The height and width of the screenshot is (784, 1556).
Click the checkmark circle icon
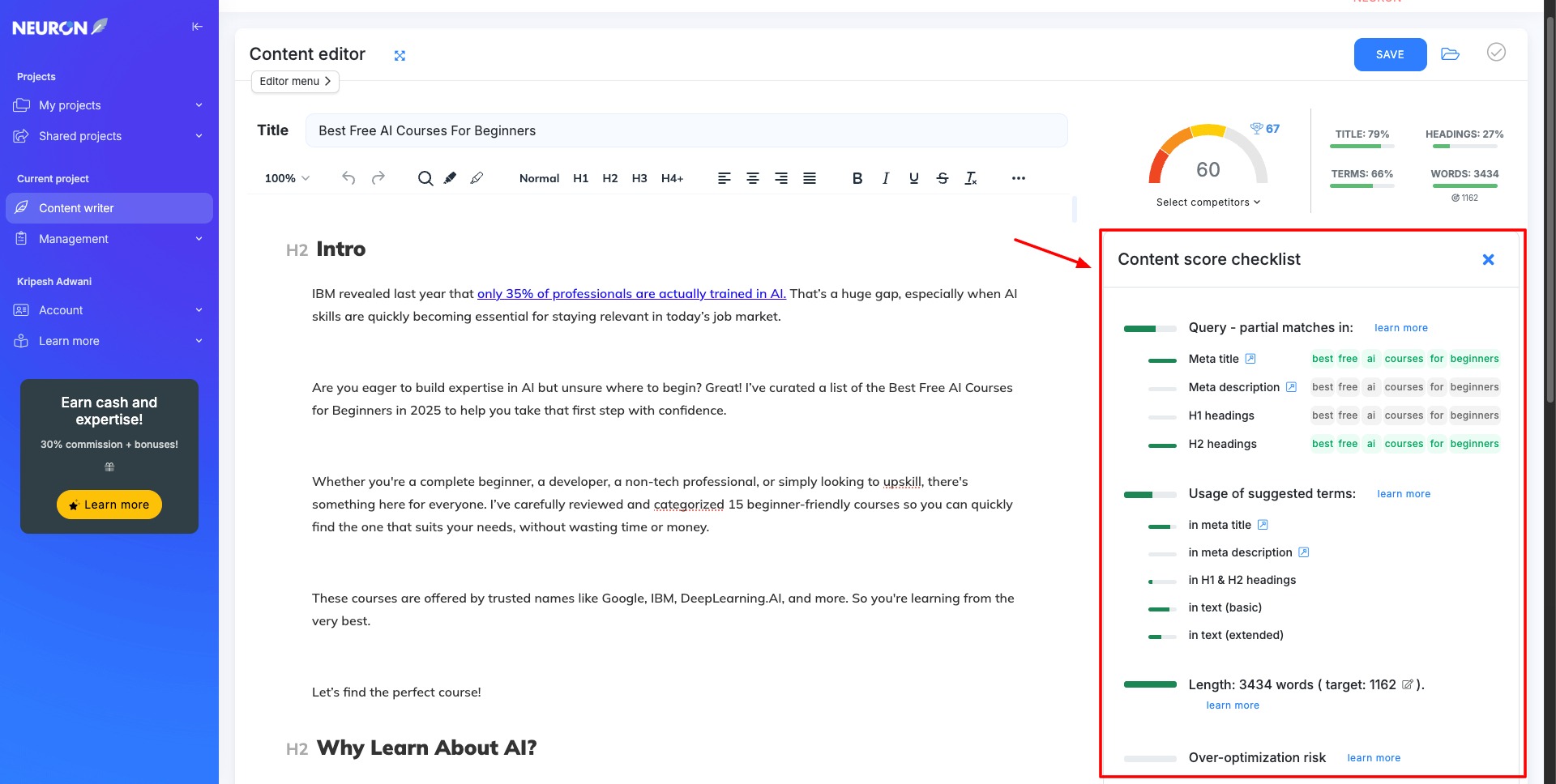pyautogui.click(x=1496, y=52)
